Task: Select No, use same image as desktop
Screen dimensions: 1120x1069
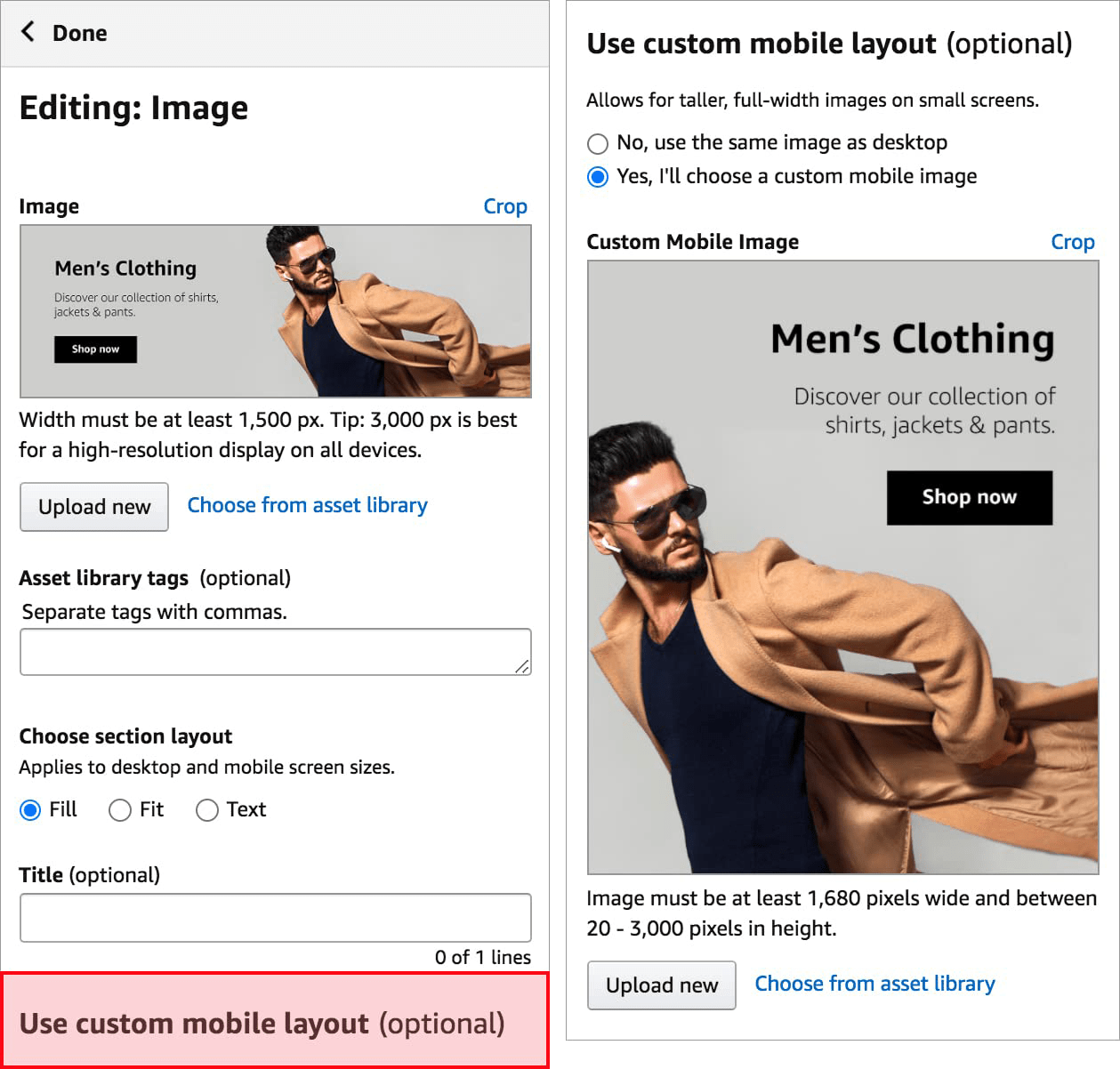Action: (598, 143)
